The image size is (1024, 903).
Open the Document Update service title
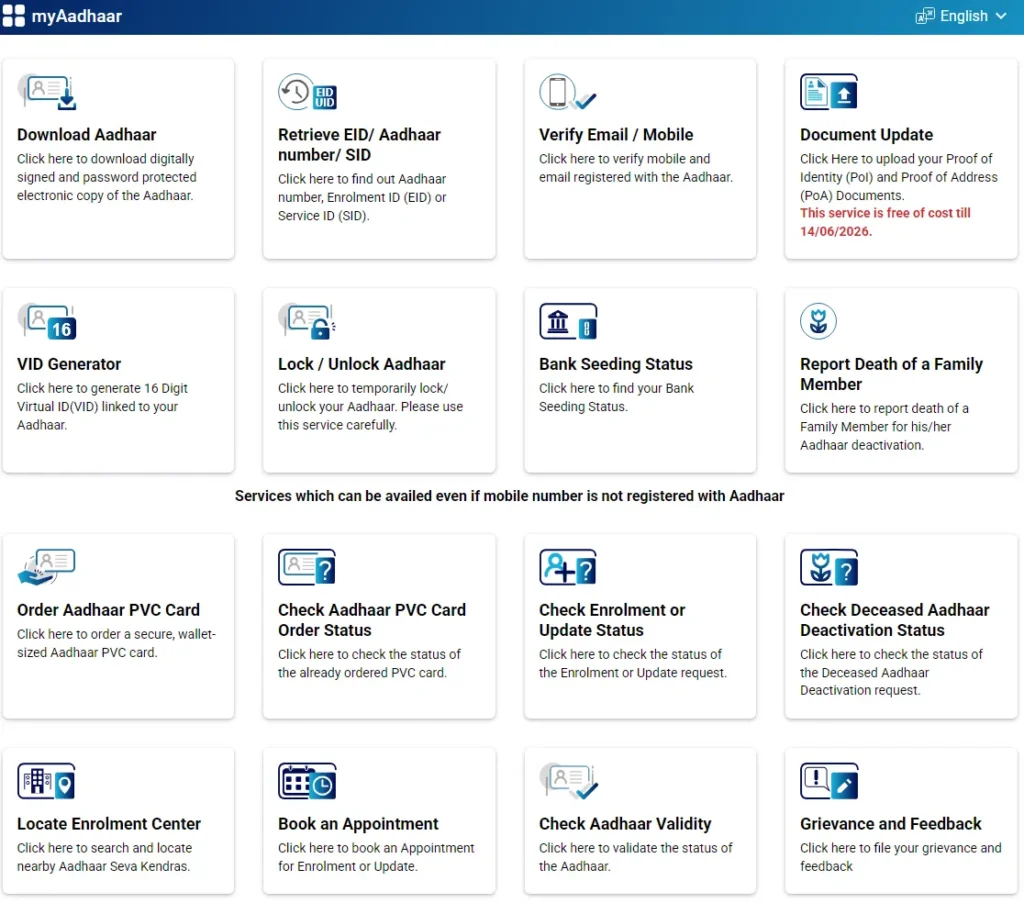click(866, 135)
